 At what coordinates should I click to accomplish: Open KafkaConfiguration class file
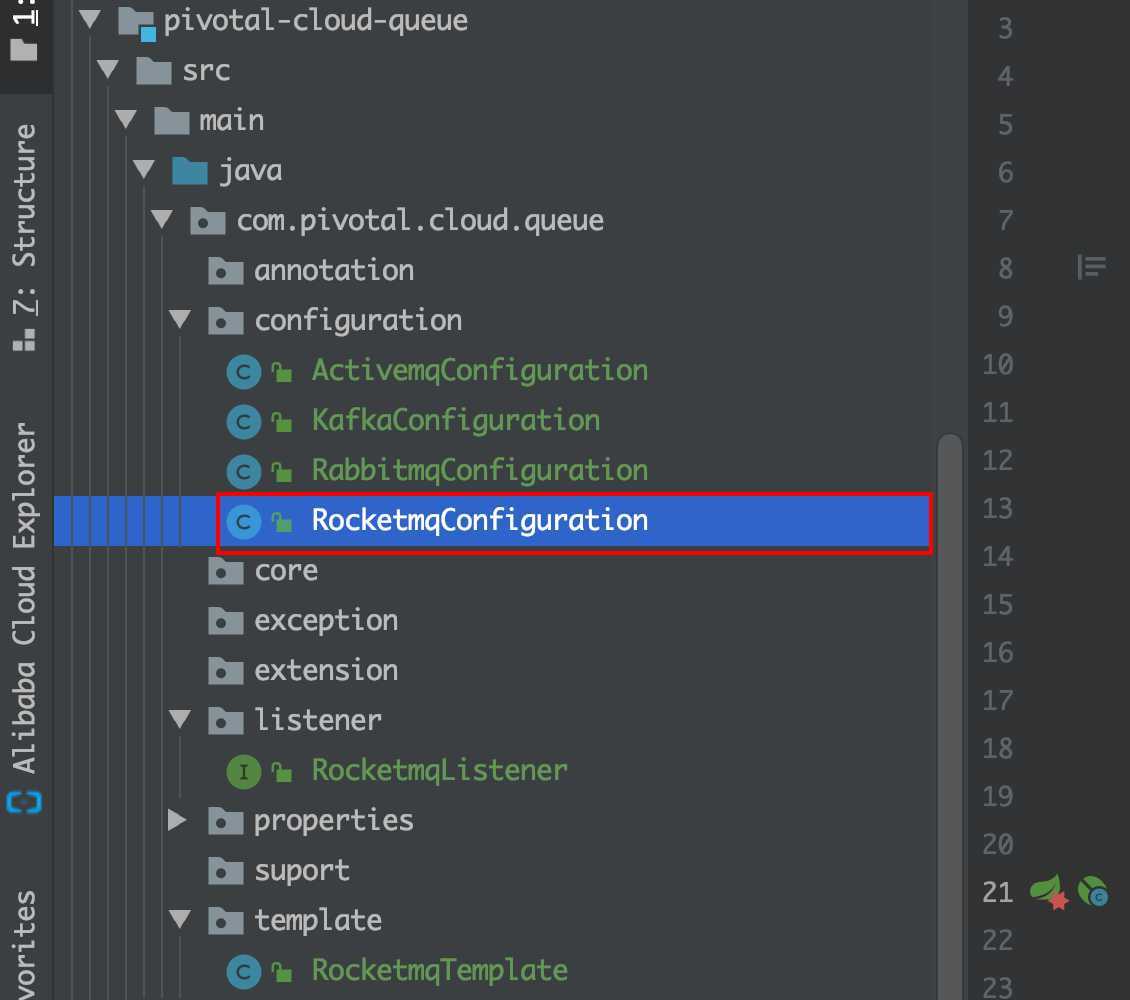pos(455,421)
